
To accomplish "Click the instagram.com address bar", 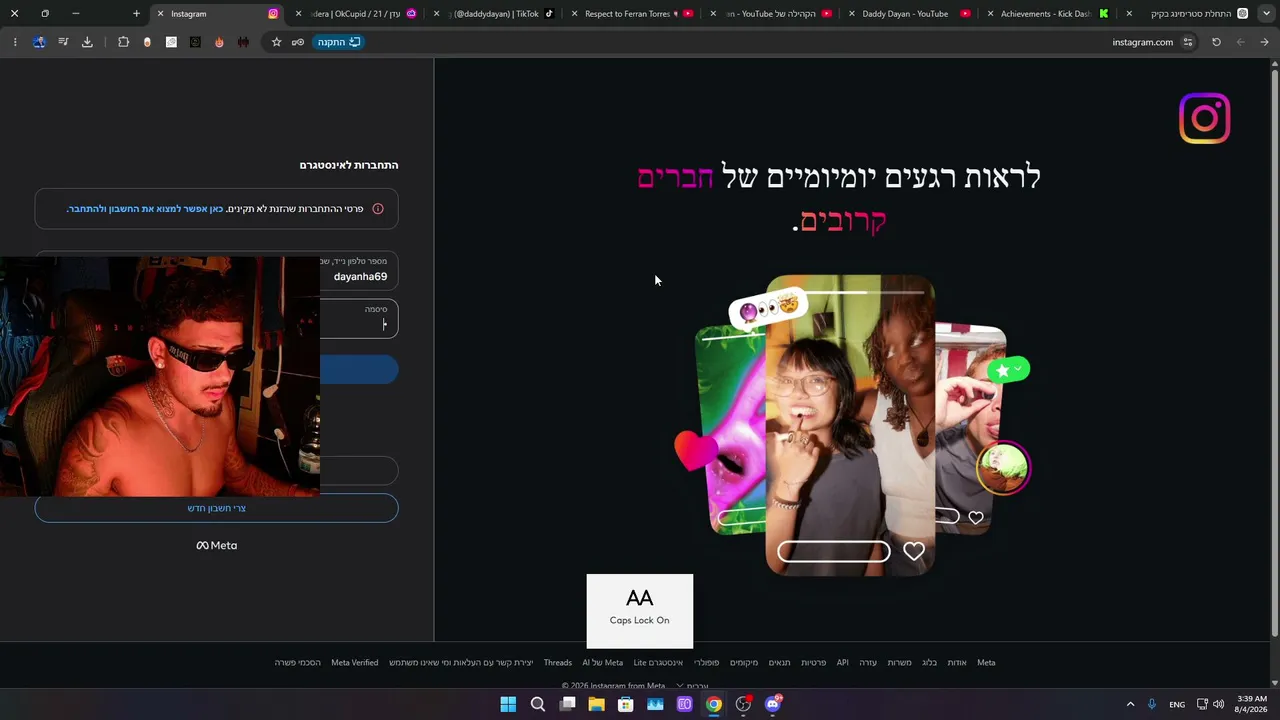I will (x=1142, y=42).
